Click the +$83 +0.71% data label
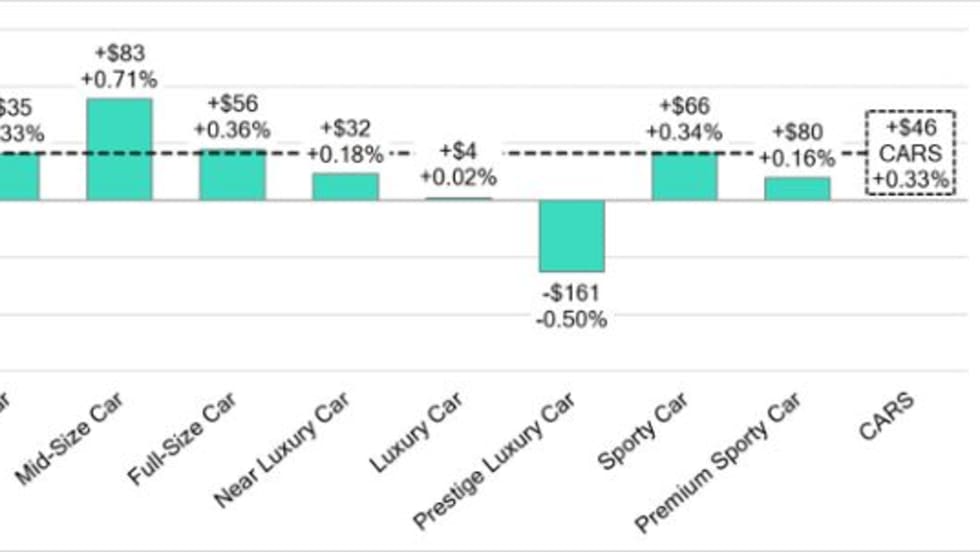The height and width of the screenshot is (552, 980). coord(121,66)
